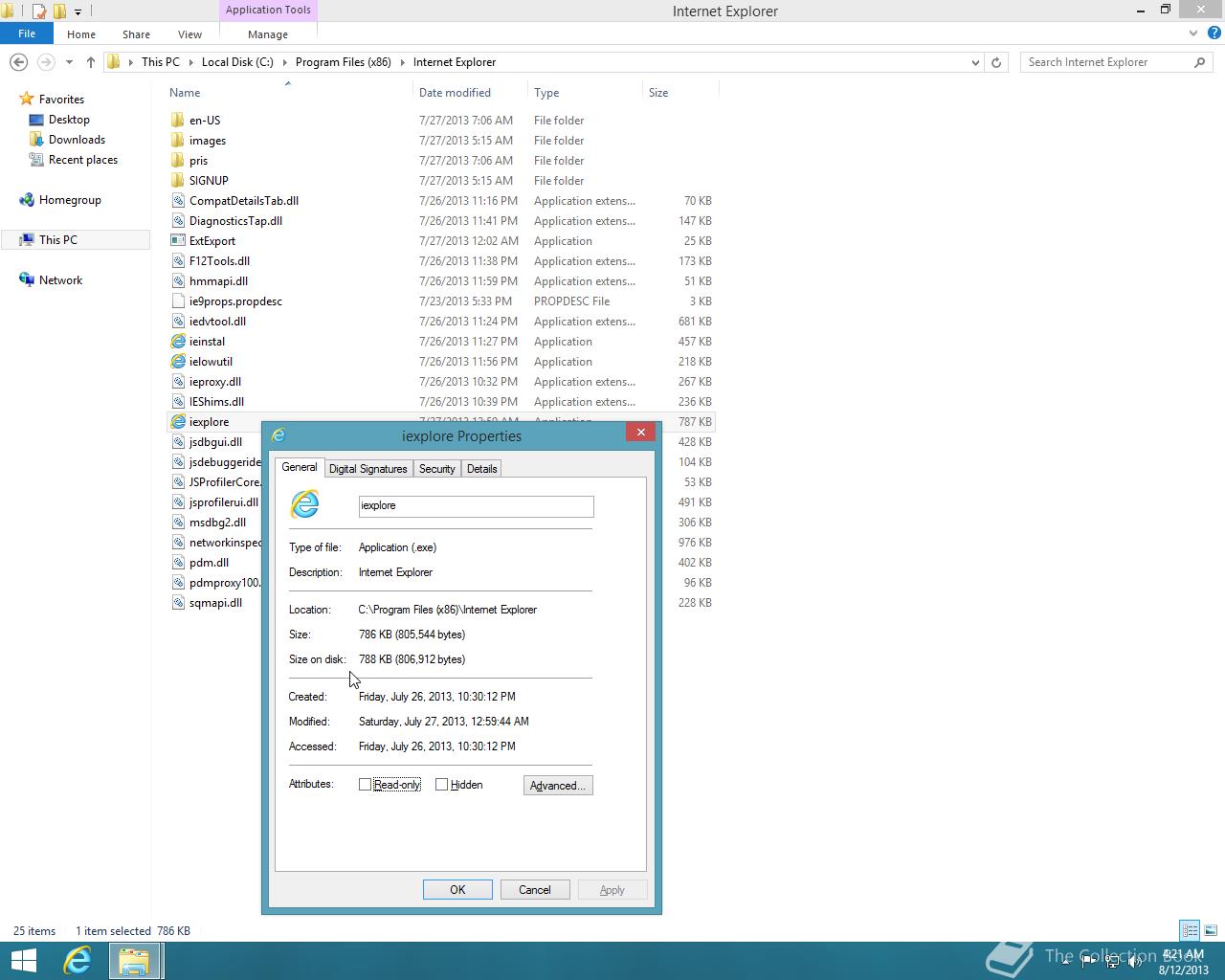Switch to Details tab in Properties

(x=481, y=469)
